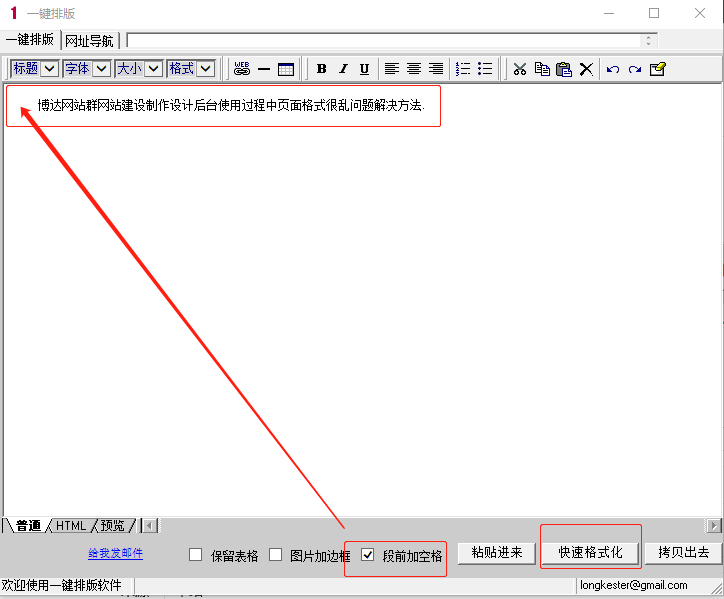Undo the last action

pos(613,69)
